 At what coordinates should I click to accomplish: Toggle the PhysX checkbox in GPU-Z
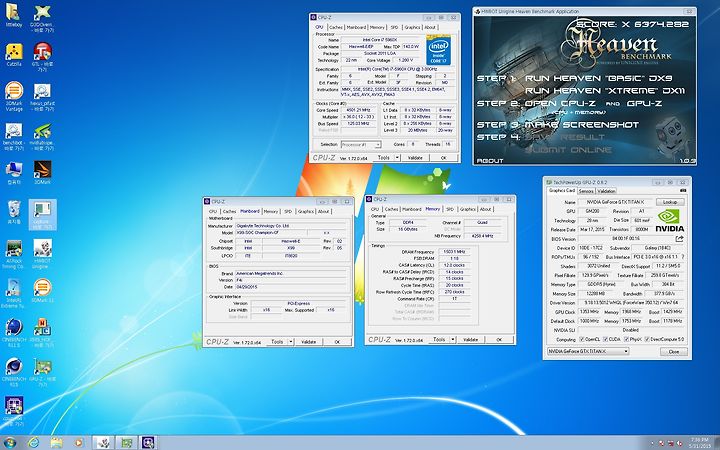click(x=626, y=339)
